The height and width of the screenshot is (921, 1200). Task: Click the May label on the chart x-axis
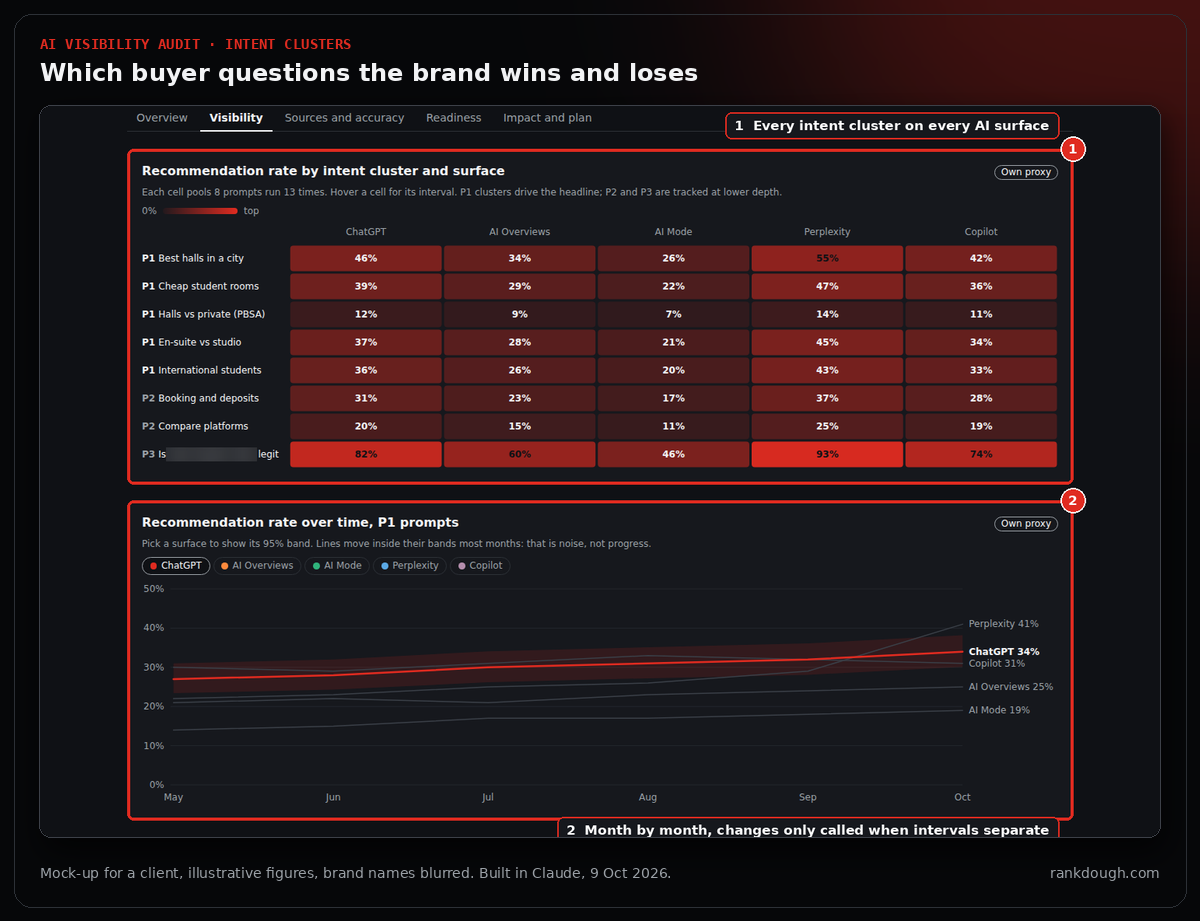tap(173, 797)
